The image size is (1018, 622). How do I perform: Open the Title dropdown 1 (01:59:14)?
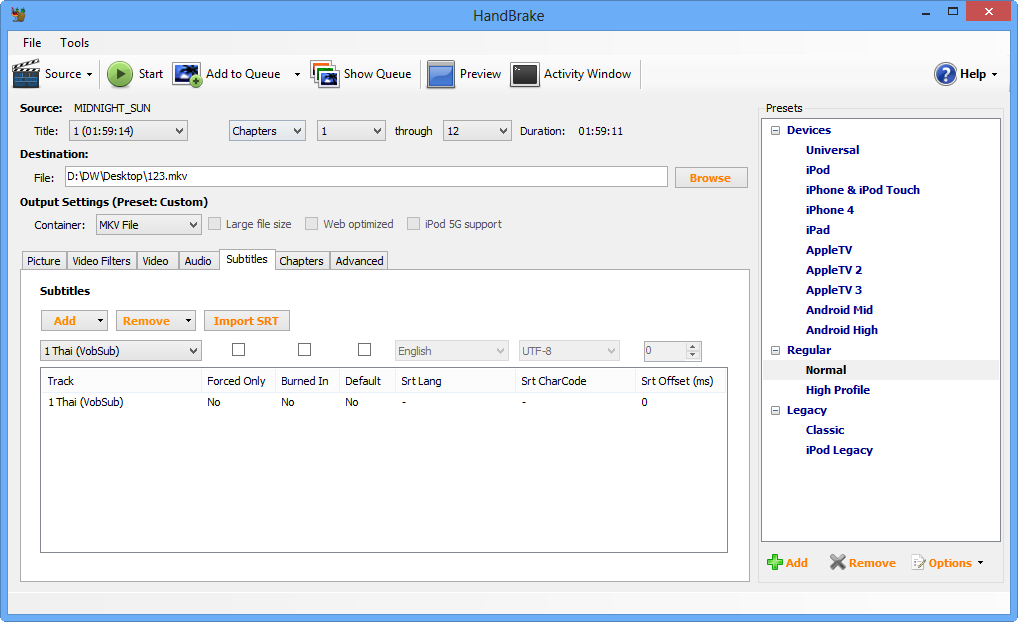coord(129,131)
